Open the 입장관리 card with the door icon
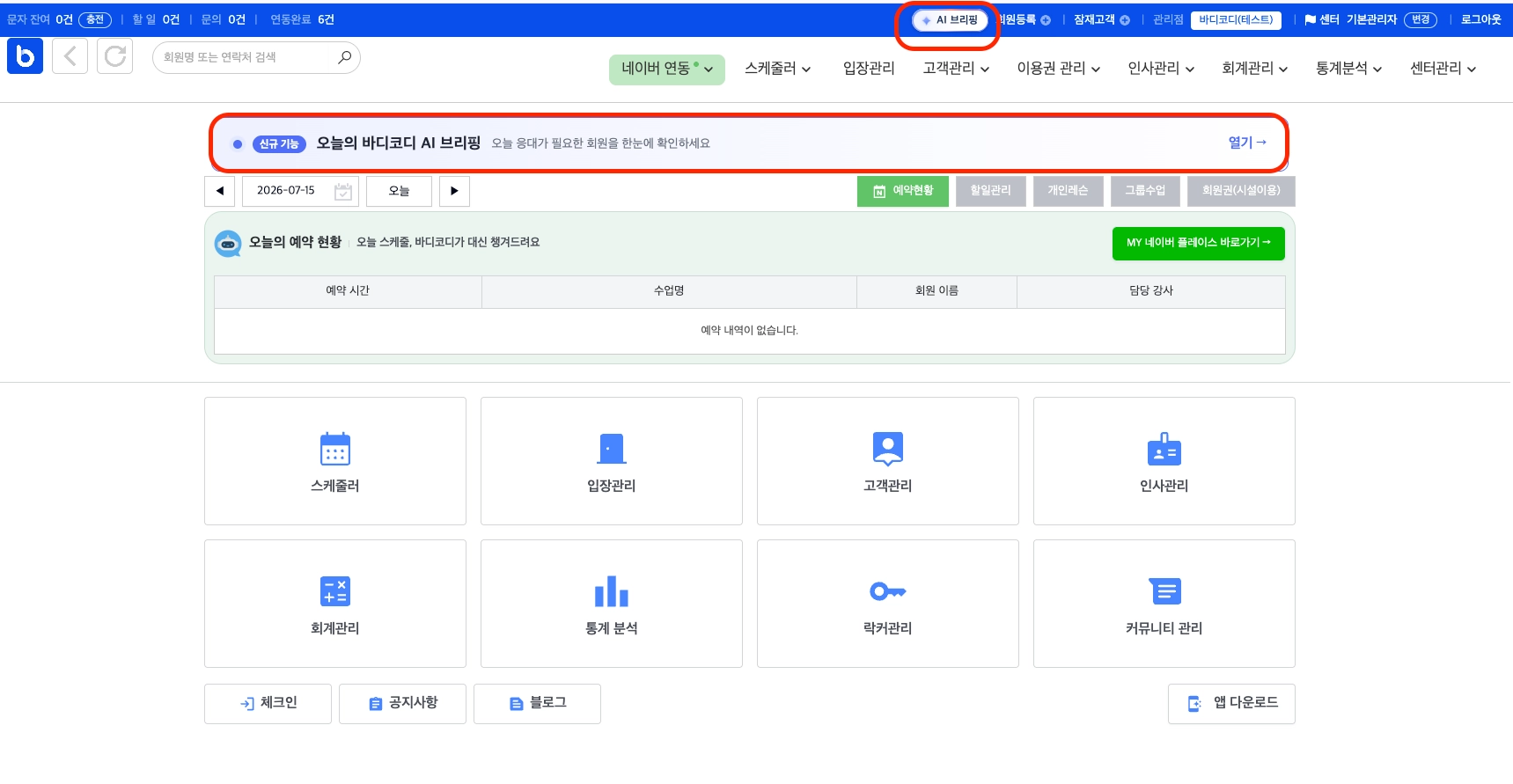This screenshot has width=1513, height=784. tap(612, 461)
